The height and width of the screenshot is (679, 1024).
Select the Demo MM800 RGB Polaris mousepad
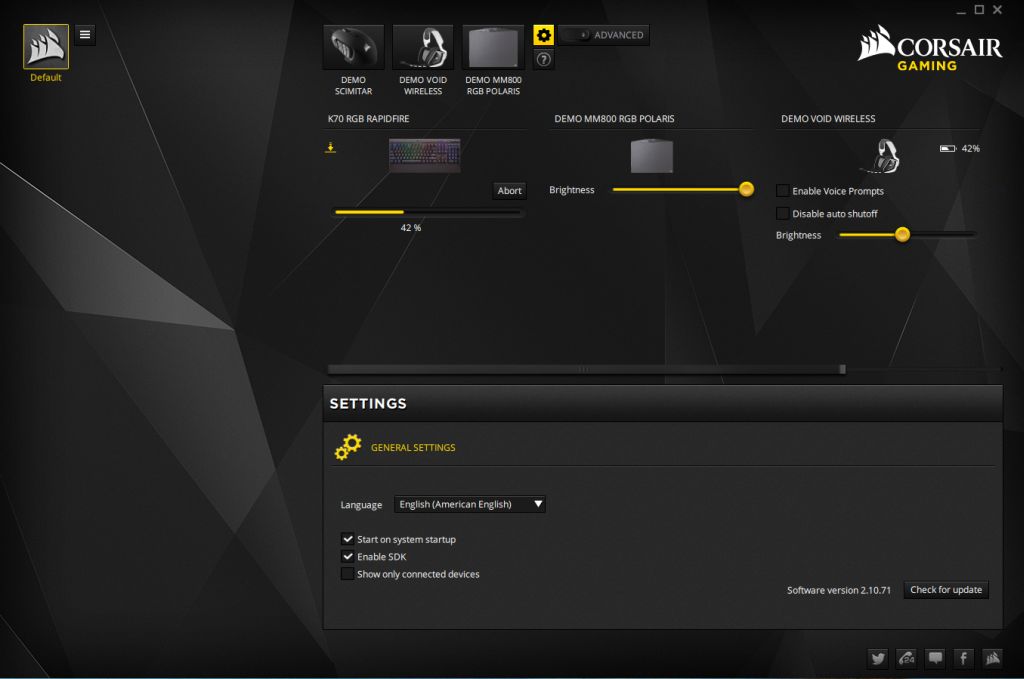pos(493,47)
